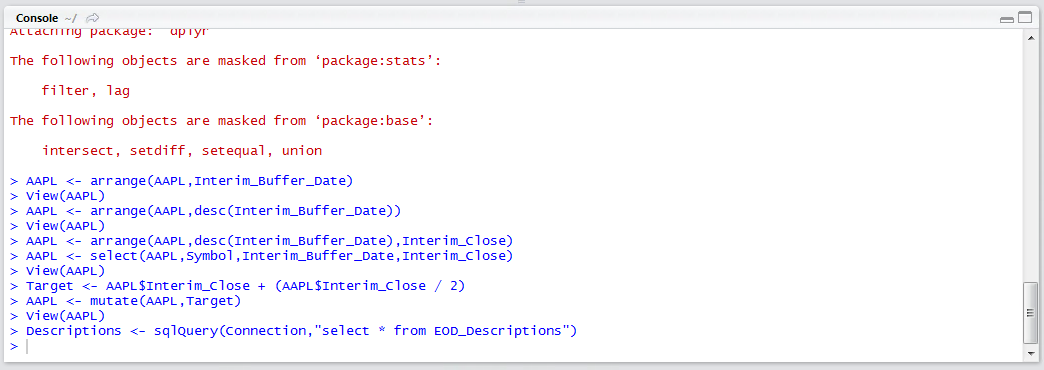Screen dimensions: 1044x370
Task: Click the 'intersect, setdiff, setequal, union' text
Action: click(182, 151)
